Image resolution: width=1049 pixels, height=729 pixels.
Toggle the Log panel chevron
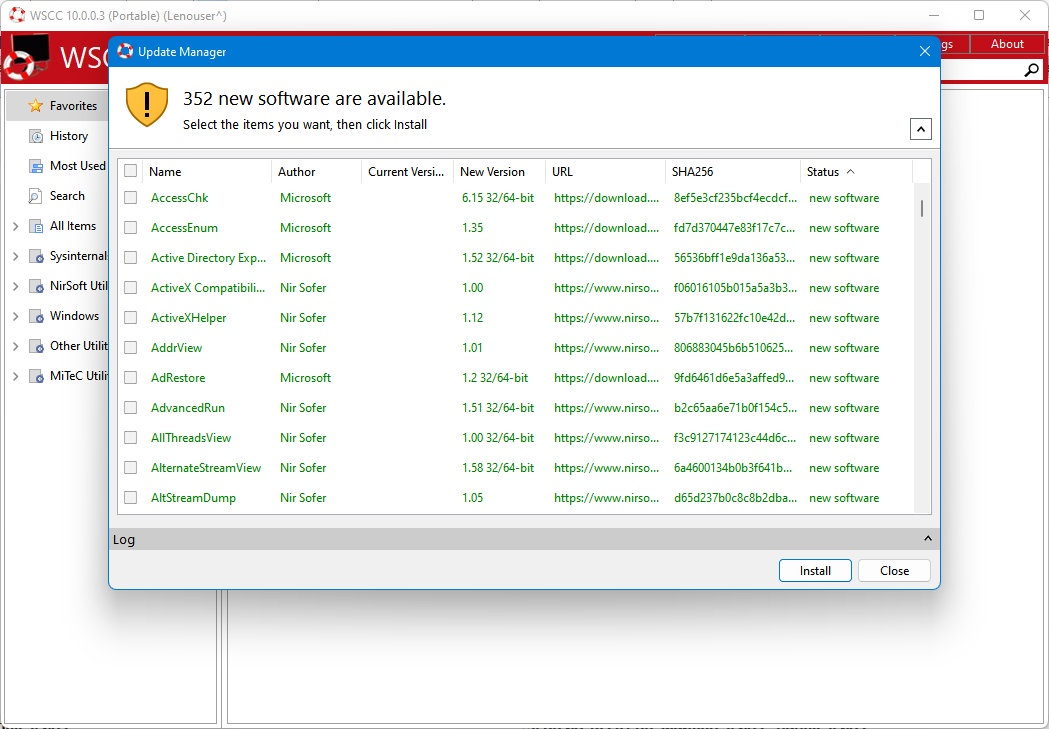tap(928, 538)
